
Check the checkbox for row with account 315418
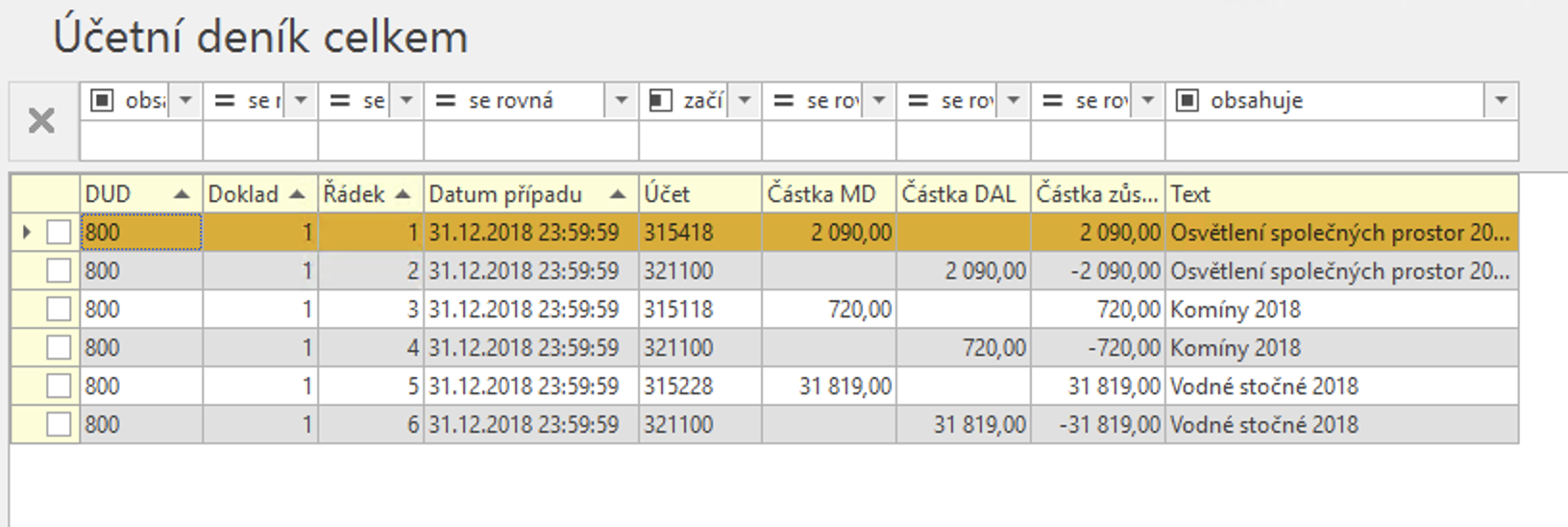click(x=59, y=233)
